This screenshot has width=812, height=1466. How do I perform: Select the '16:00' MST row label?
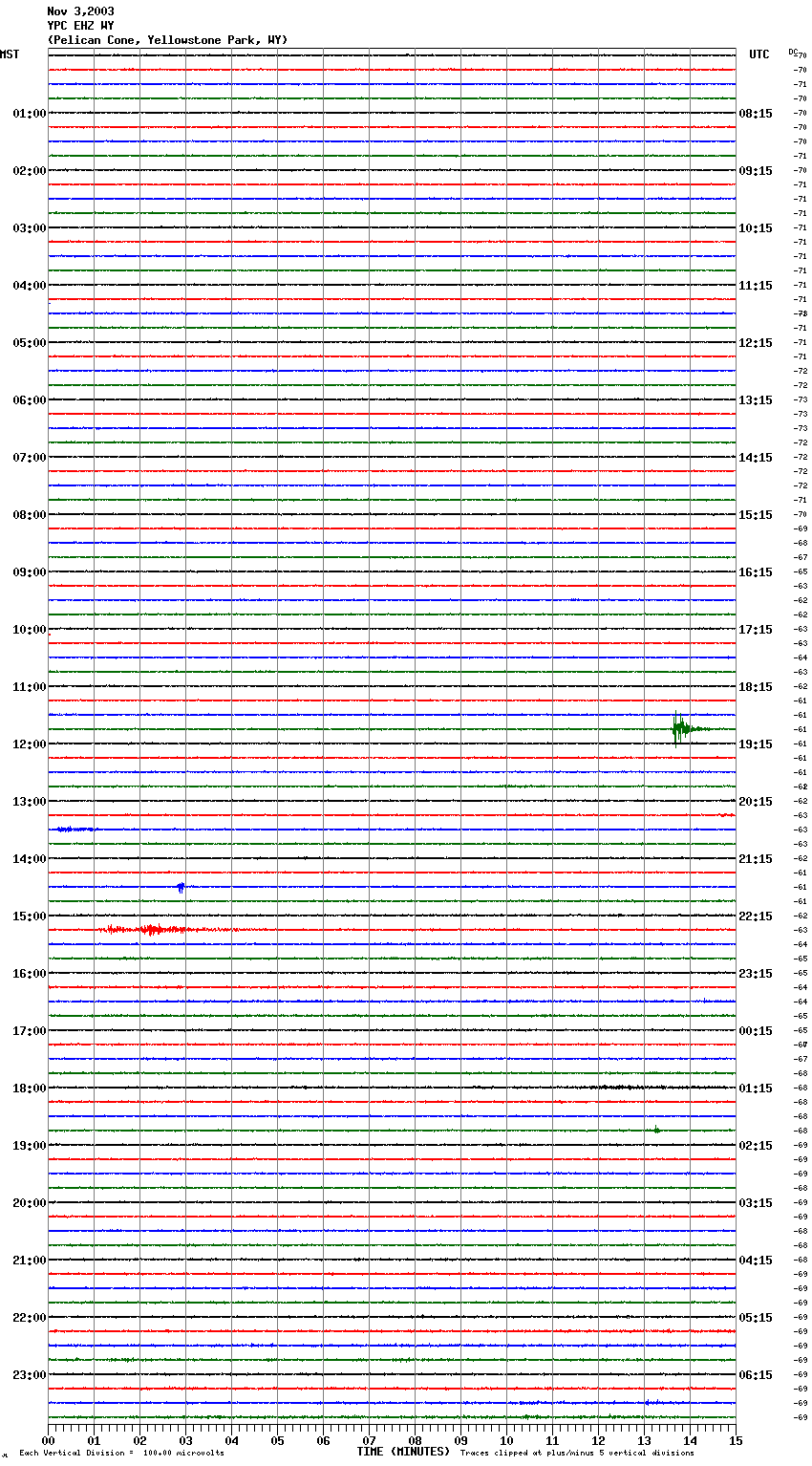pyautogui.click(x=30, y=974)
